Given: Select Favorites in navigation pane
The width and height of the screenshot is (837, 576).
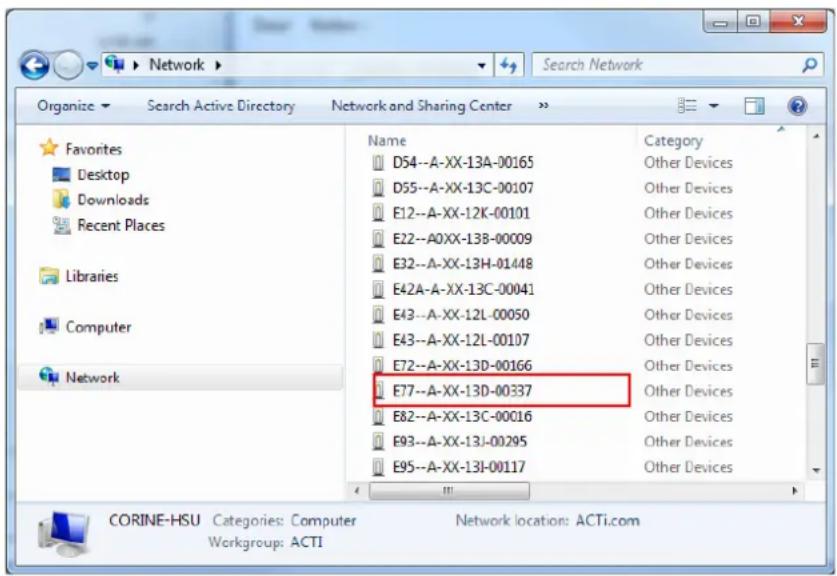Looking at the screenshot, I should click(93, 149).
